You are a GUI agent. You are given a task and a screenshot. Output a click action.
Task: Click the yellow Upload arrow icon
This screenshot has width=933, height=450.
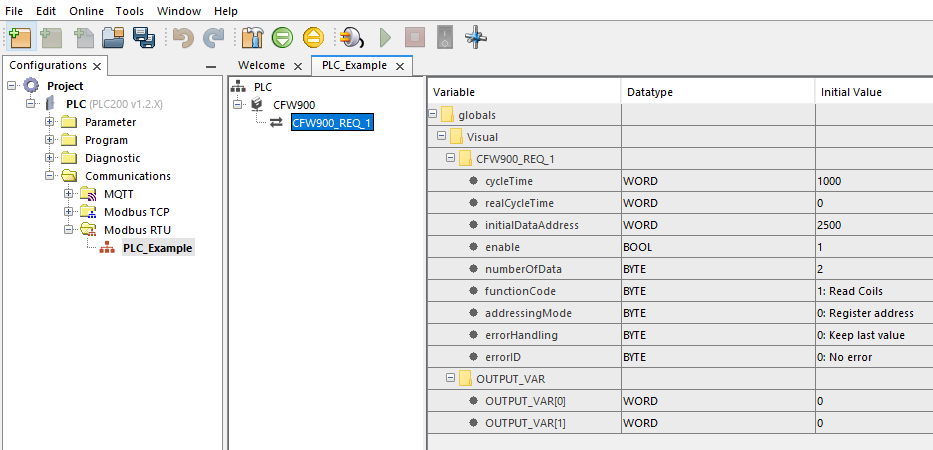pos(312,38)
